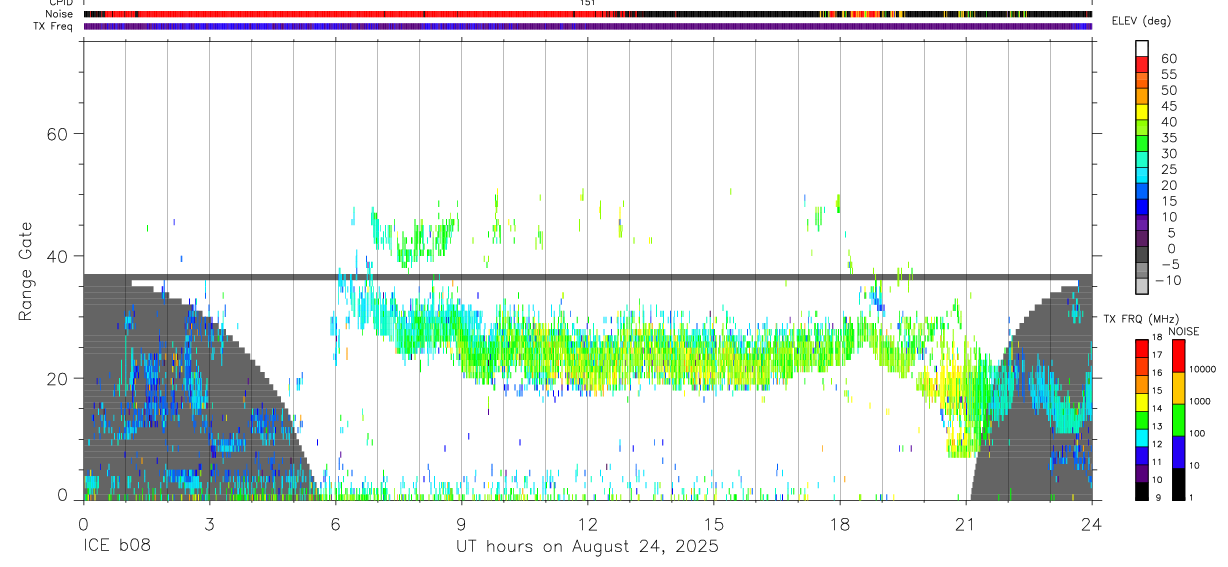Click the '3' tick label on the UT hours axis
Screen dimensions: 1228x567
pyautogui.click(x=209, y=523)
